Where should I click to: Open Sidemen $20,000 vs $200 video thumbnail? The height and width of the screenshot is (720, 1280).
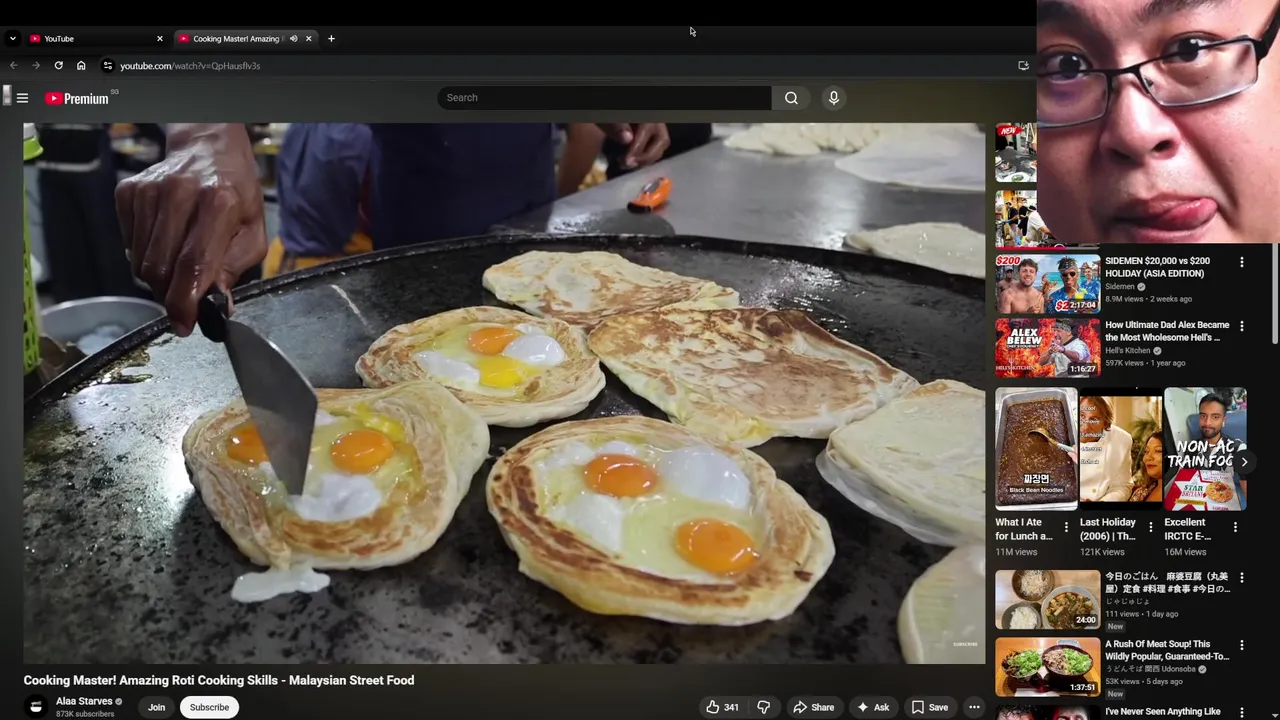1047,284
